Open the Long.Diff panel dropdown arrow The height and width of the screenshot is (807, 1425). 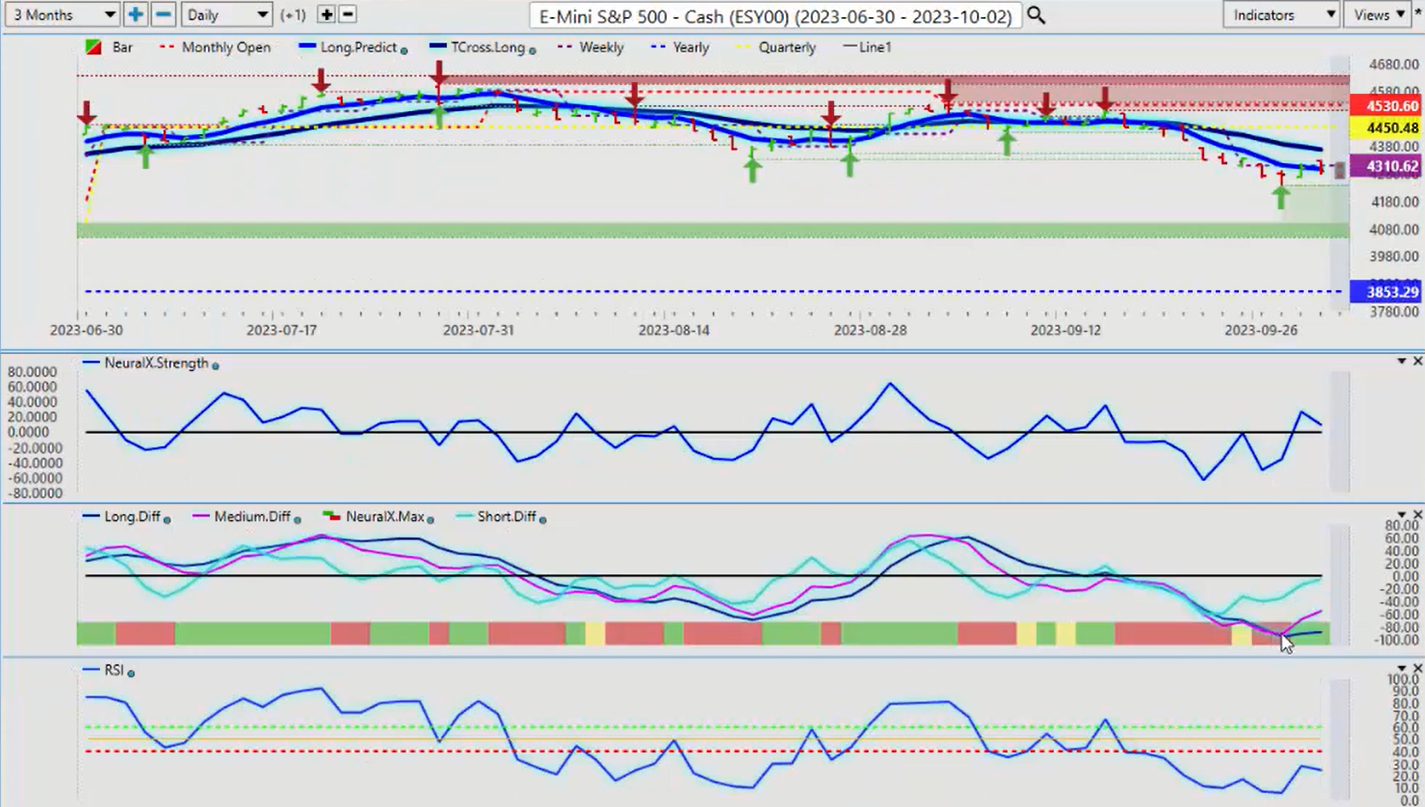pos(1401,515)
